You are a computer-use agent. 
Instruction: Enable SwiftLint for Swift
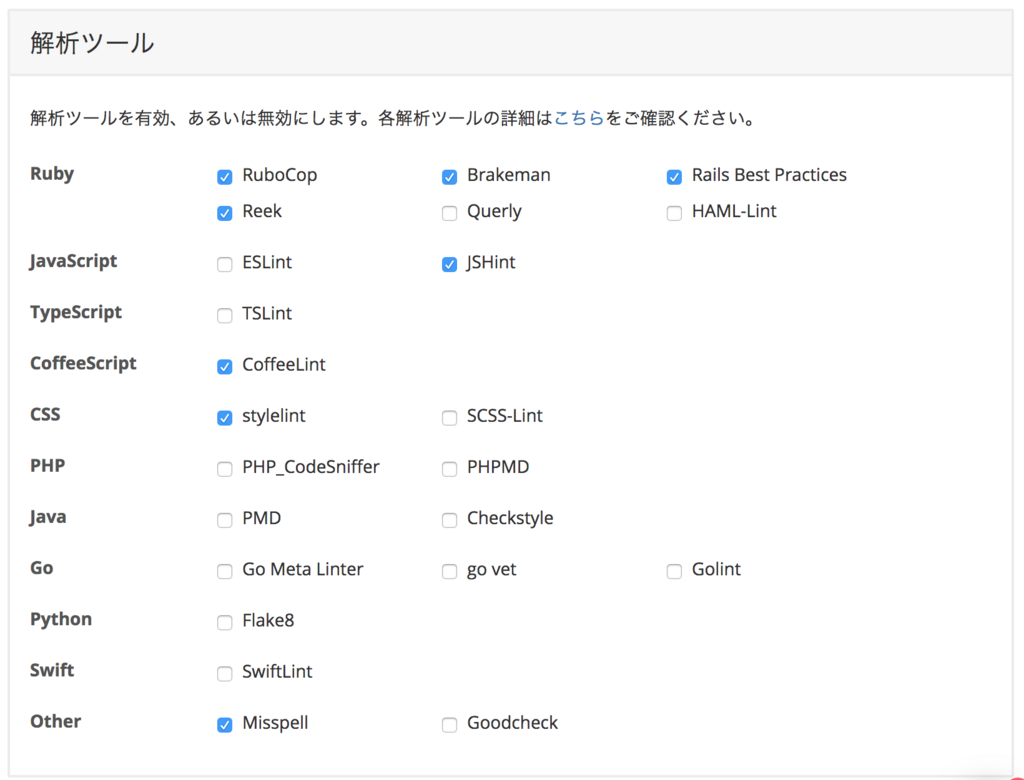225,674
